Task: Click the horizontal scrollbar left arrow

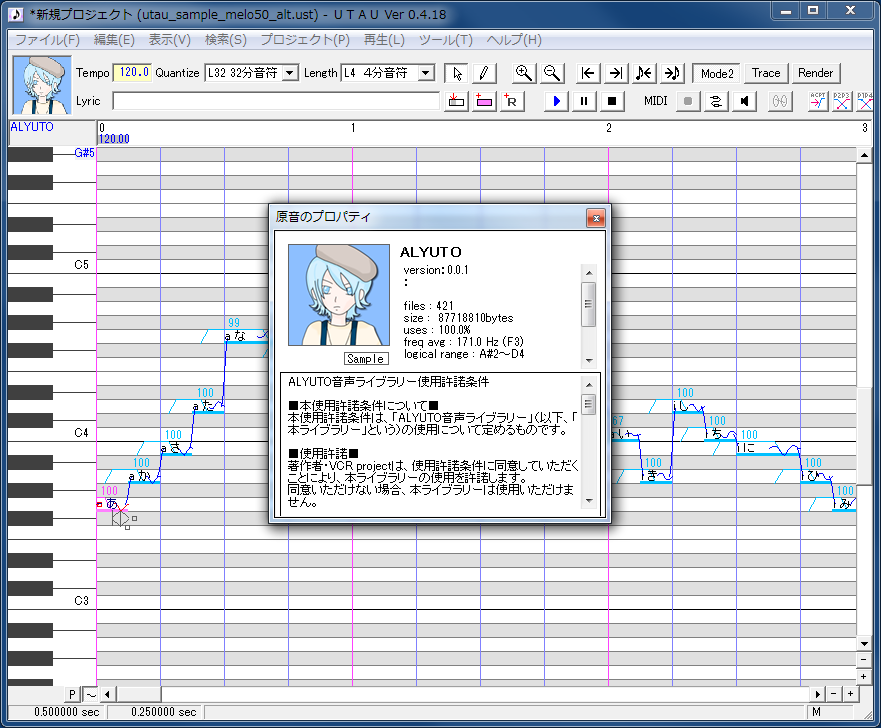Action: [107, 694]
